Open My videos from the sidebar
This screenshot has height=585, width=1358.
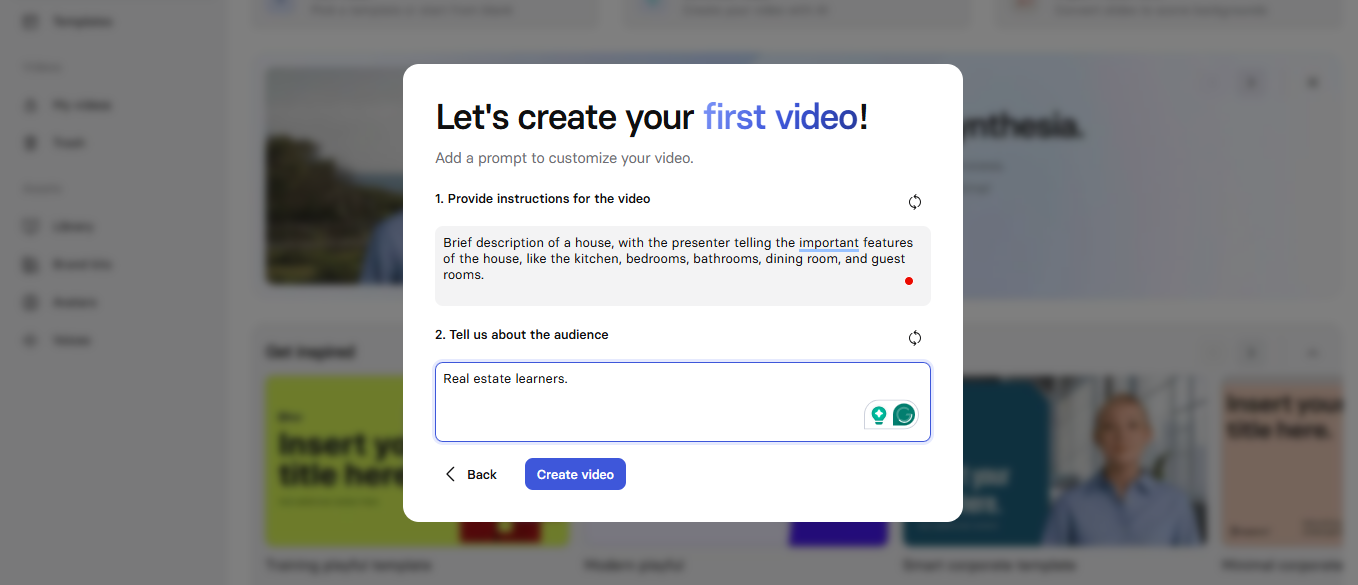[30, 104]
